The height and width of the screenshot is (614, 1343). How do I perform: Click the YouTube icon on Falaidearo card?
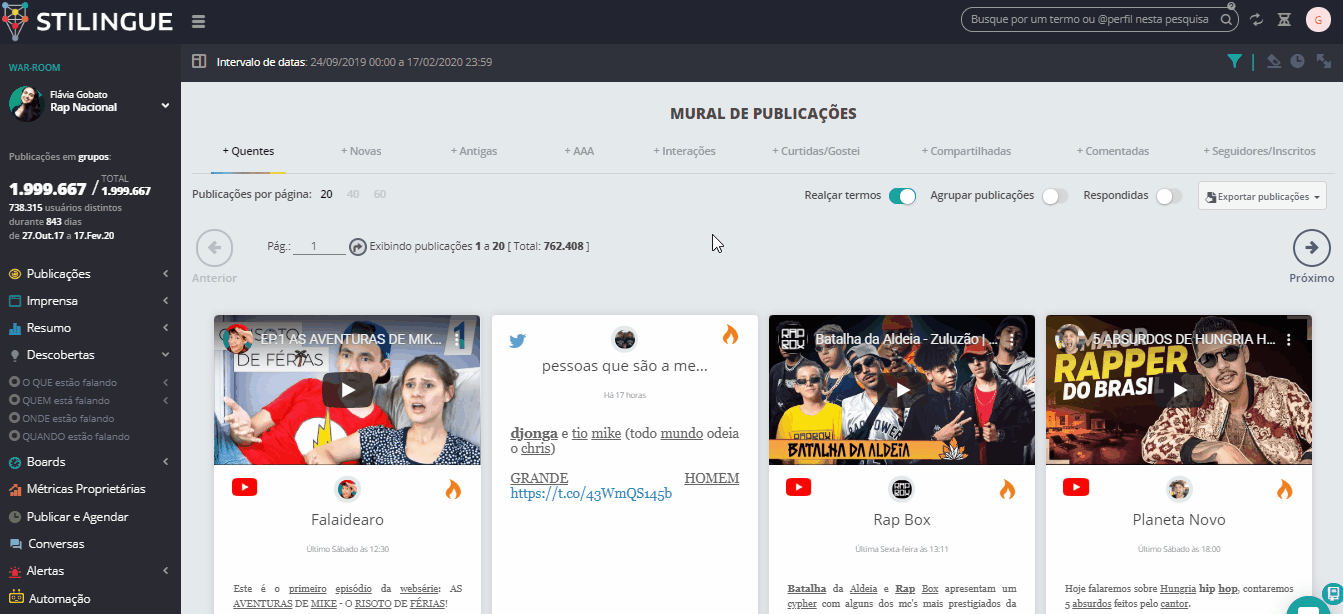(244, 488)
